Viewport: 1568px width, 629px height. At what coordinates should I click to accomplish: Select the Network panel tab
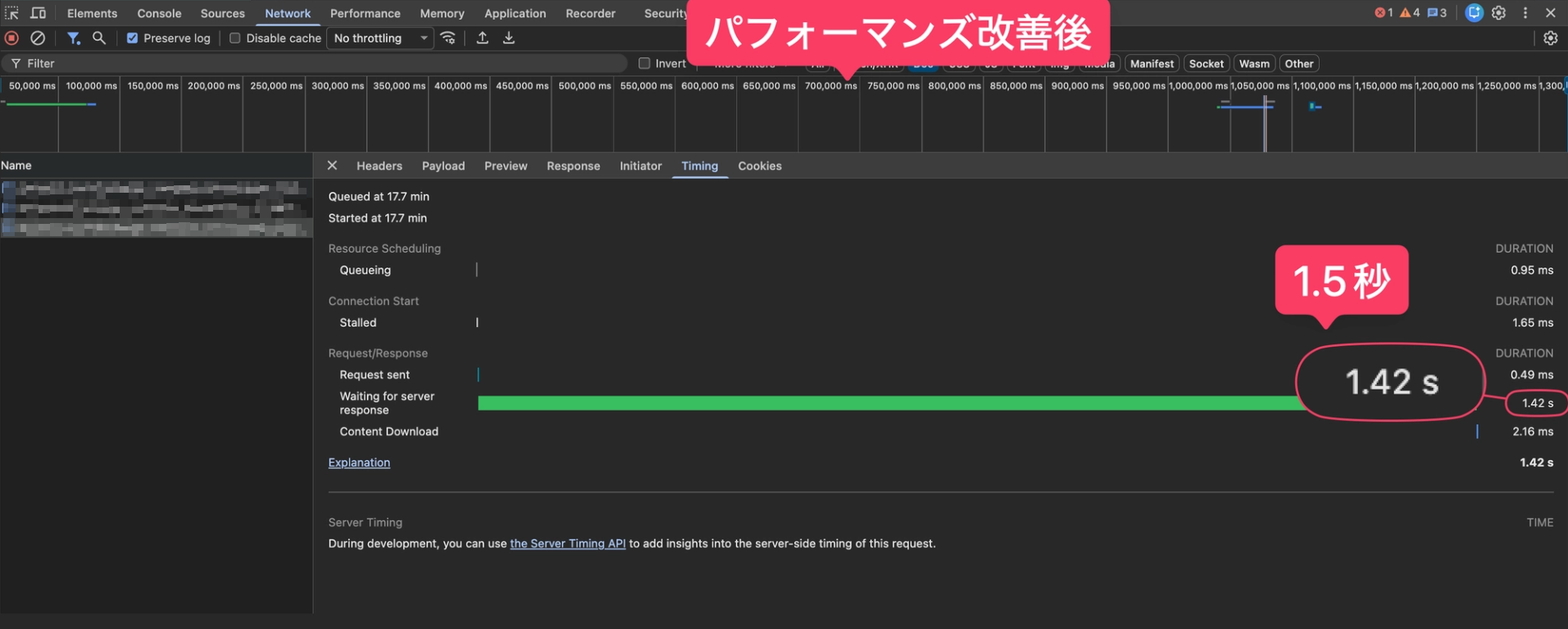[x=288, y=13]
